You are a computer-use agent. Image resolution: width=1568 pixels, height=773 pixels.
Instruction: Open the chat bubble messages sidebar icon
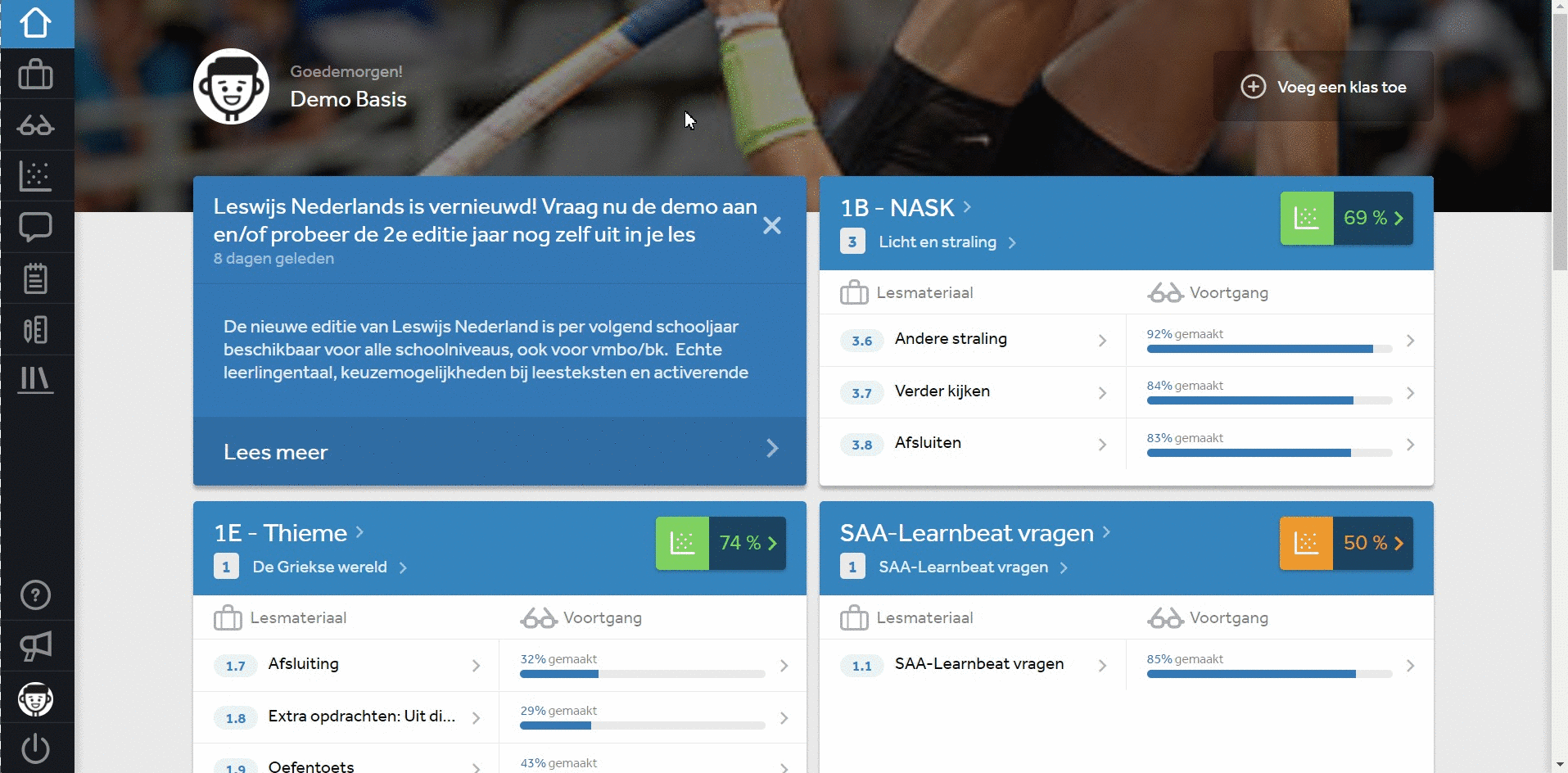click(36, 227)
